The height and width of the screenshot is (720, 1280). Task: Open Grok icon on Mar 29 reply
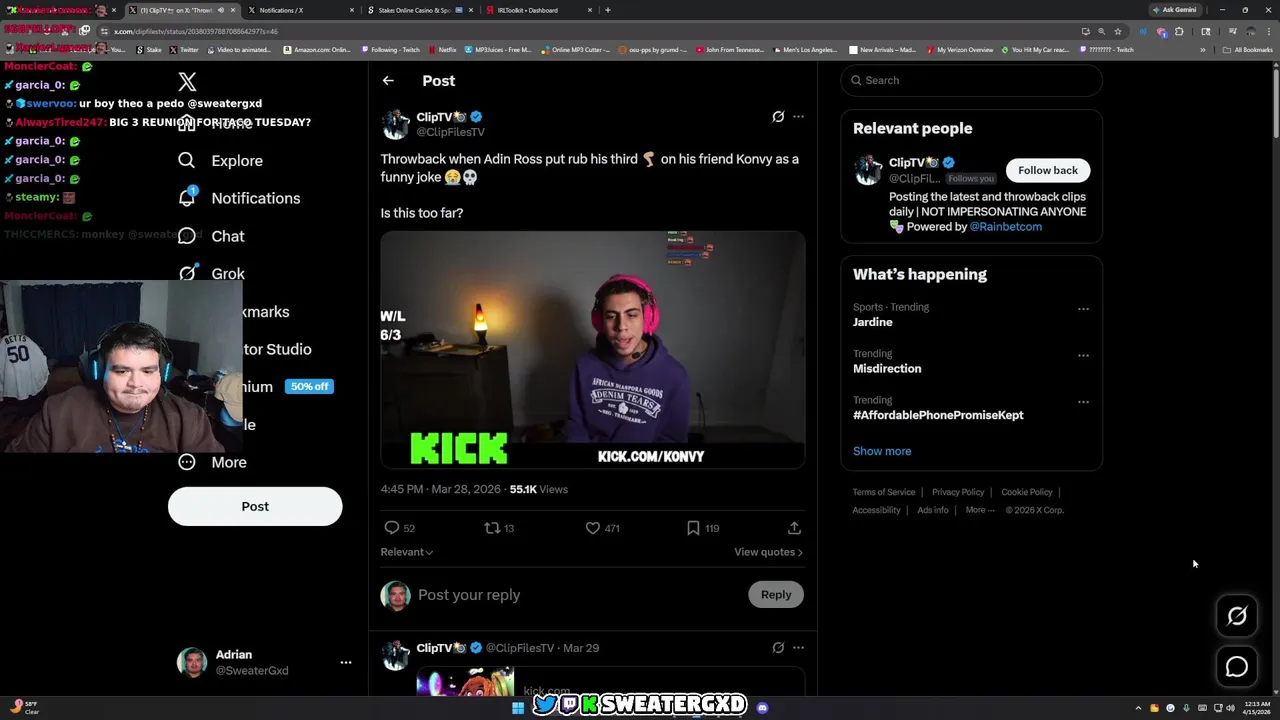click(x=778, y=648)
